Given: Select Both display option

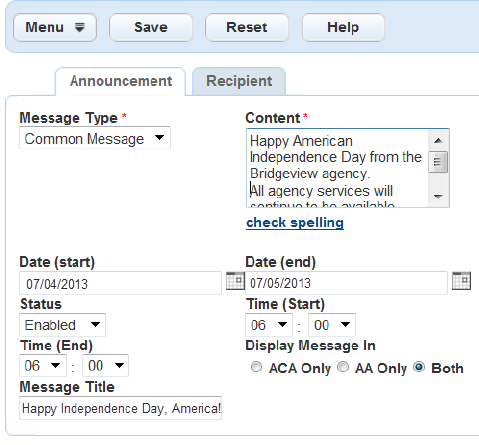Looking at the screenshot, I should (x=419, y=367).
